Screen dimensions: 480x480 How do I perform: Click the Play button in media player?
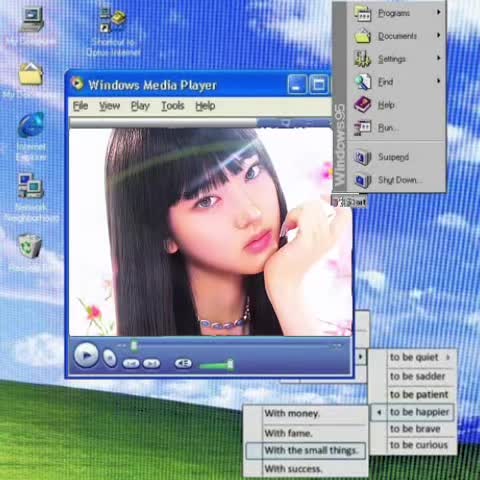click(86, 355)
